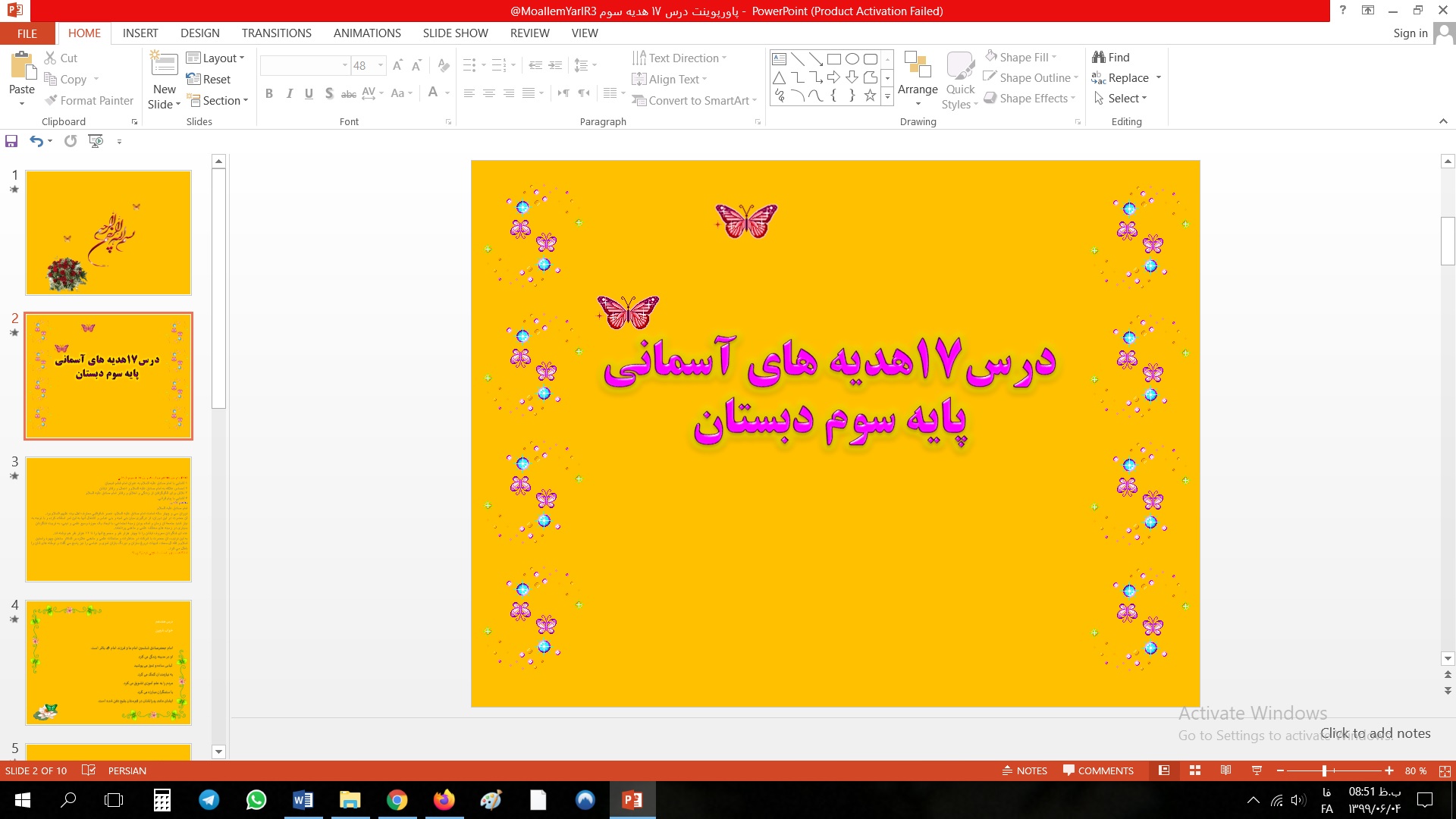Click Sign in link
The width and height of the screenshot is (1456, 819).
(x=1410, y=33)
